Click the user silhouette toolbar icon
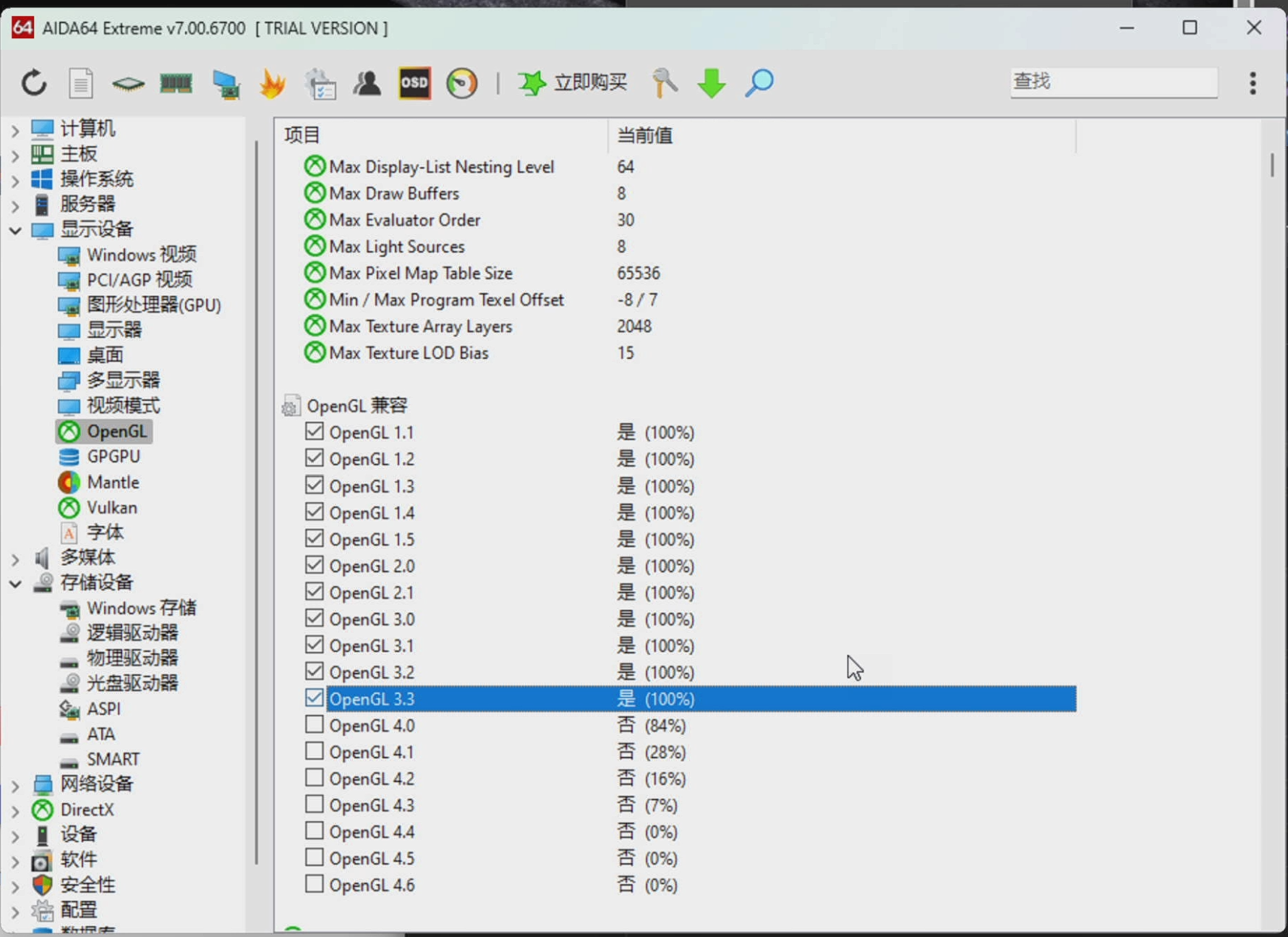 point(367,83)
